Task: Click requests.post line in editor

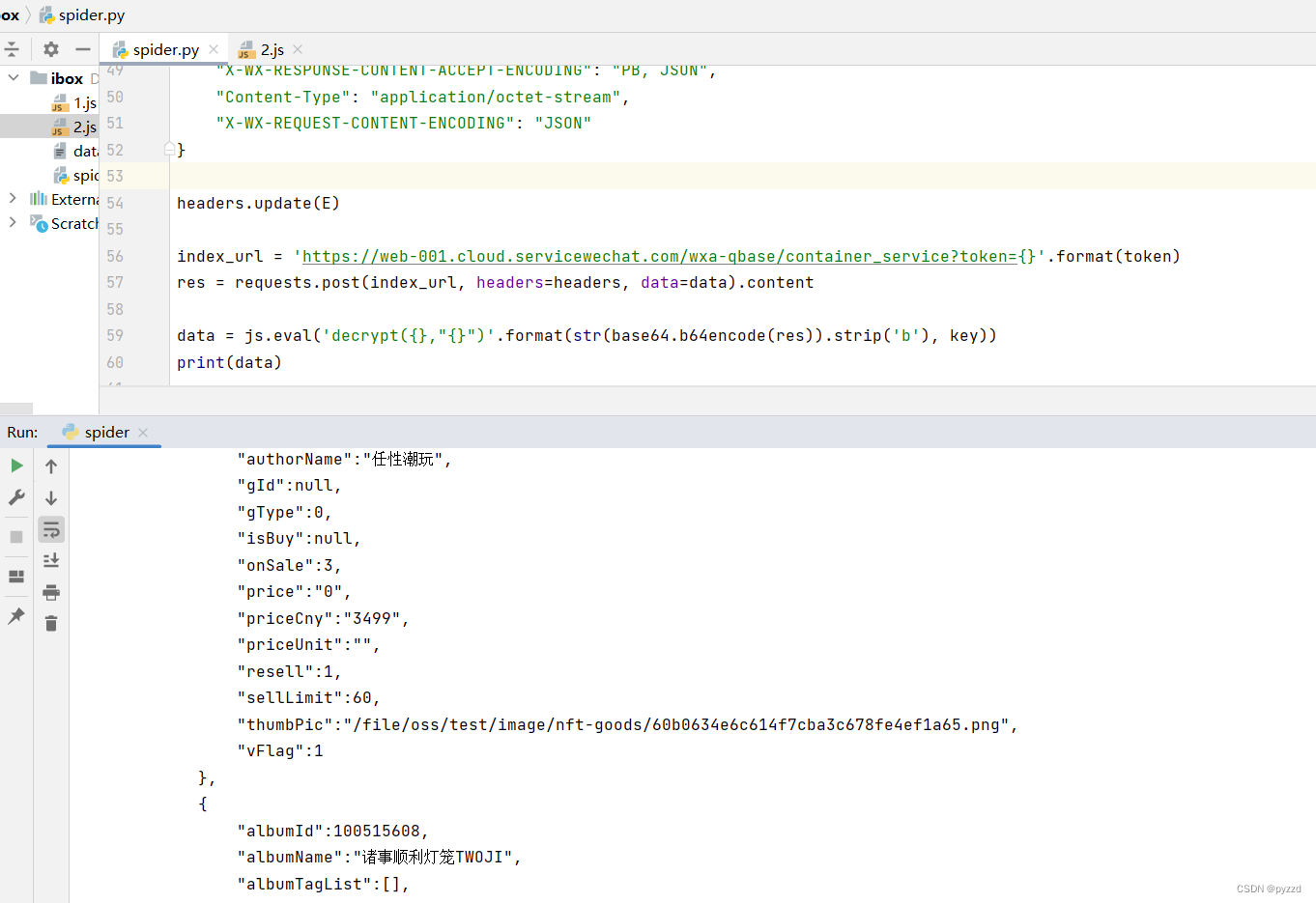Action: (495, 282)
